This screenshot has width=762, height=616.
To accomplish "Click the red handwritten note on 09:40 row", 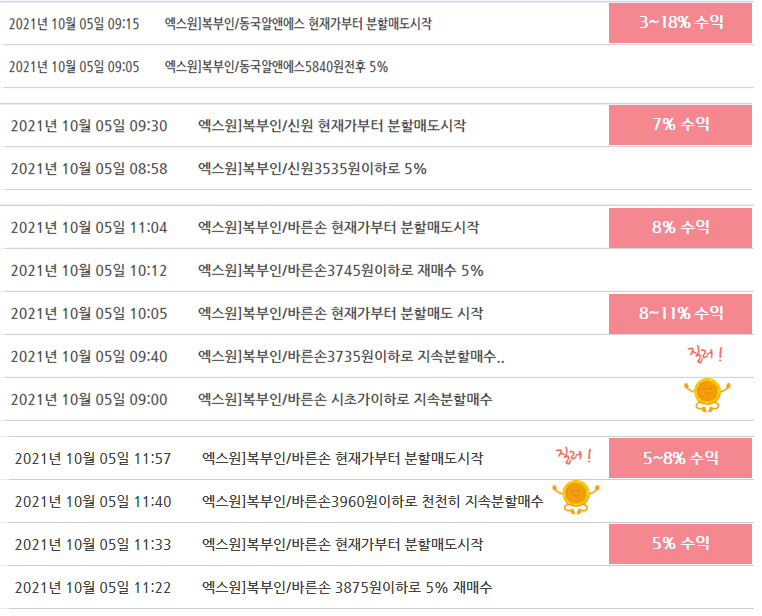I will point(705,354).
